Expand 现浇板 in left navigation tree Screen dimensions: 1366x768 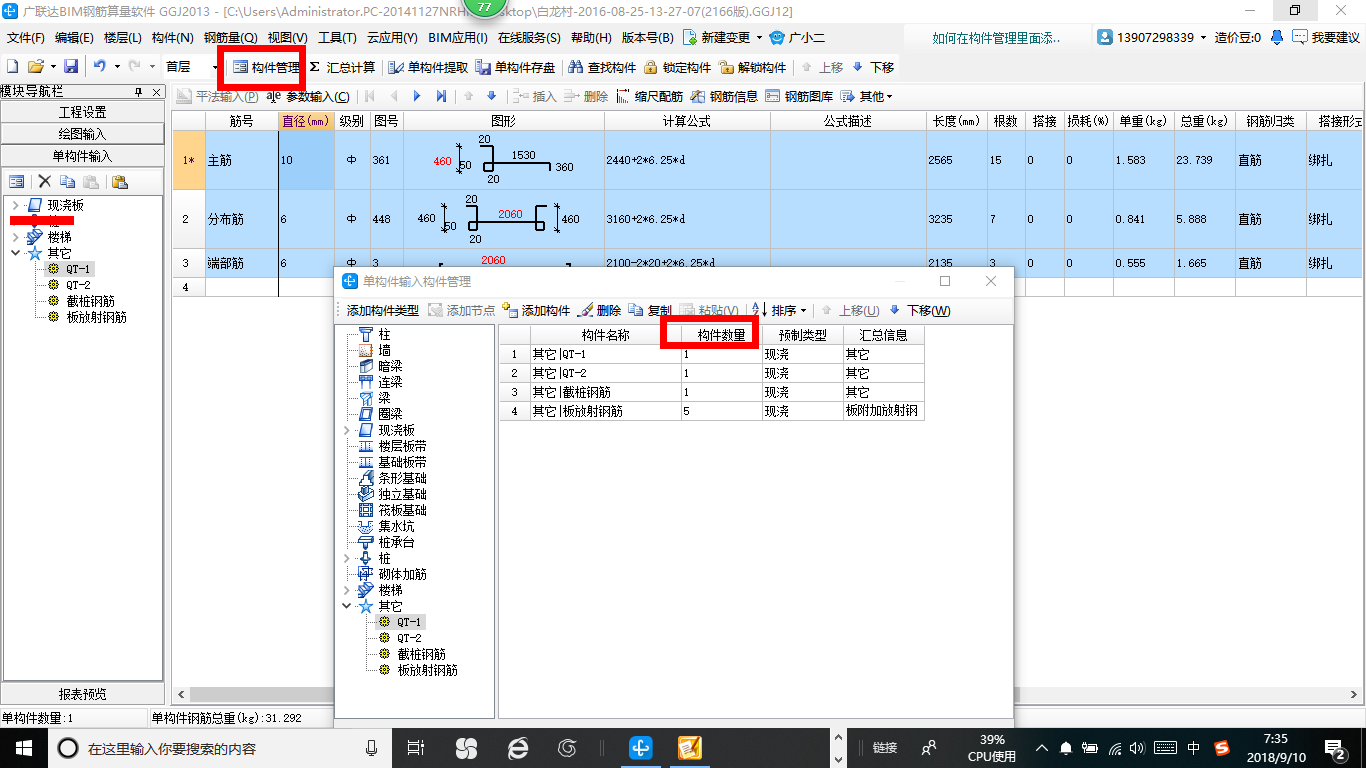pyautogui.click(x=15, y=205)
